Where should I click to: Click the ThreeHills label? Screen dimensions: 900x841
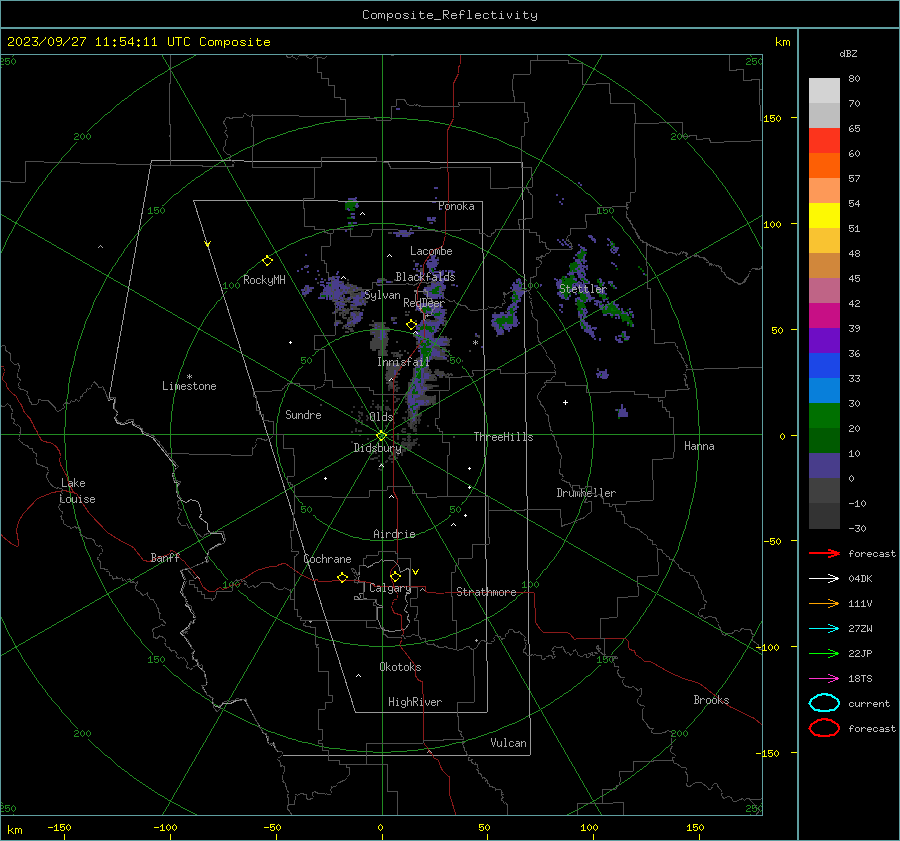coord(503,437)
